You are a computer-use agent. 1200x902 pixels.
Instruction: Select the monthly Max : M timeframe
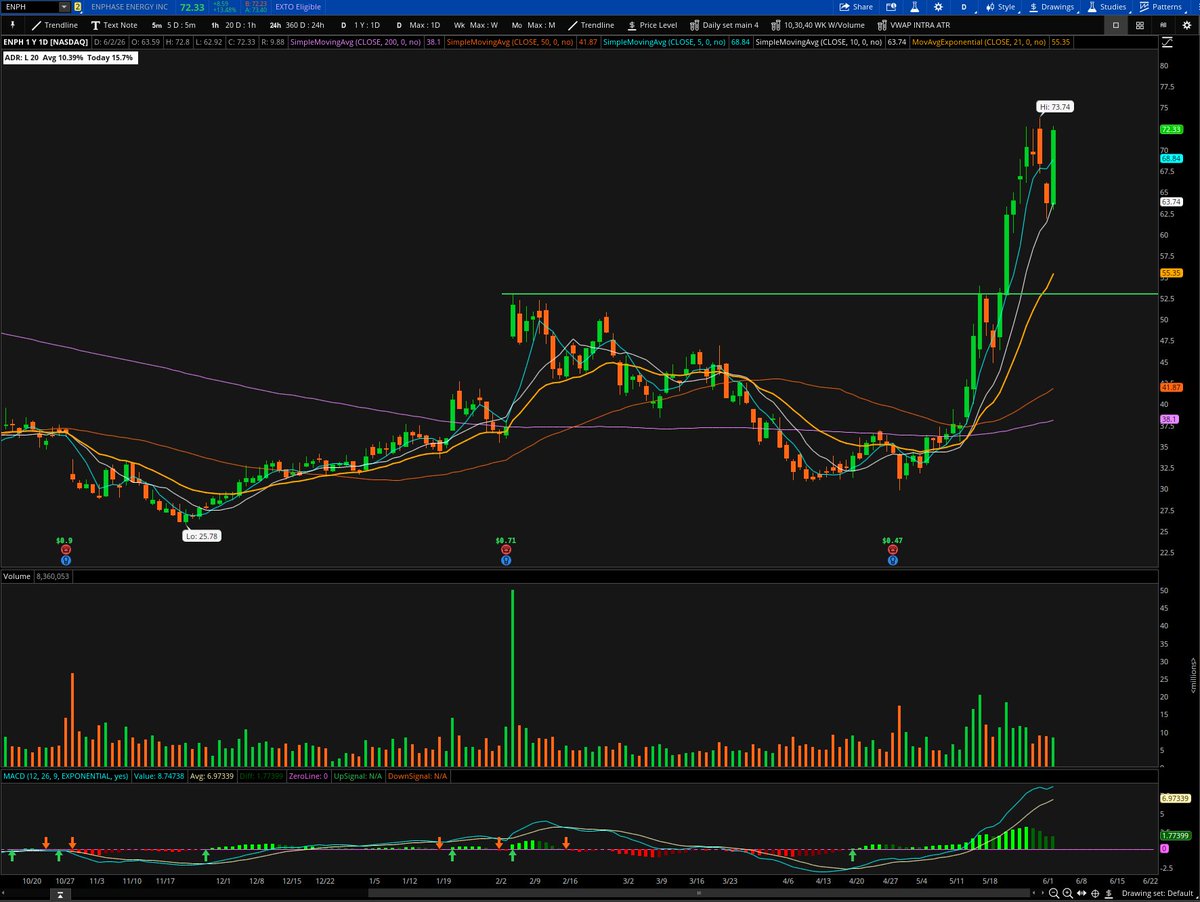pos(534,24)
